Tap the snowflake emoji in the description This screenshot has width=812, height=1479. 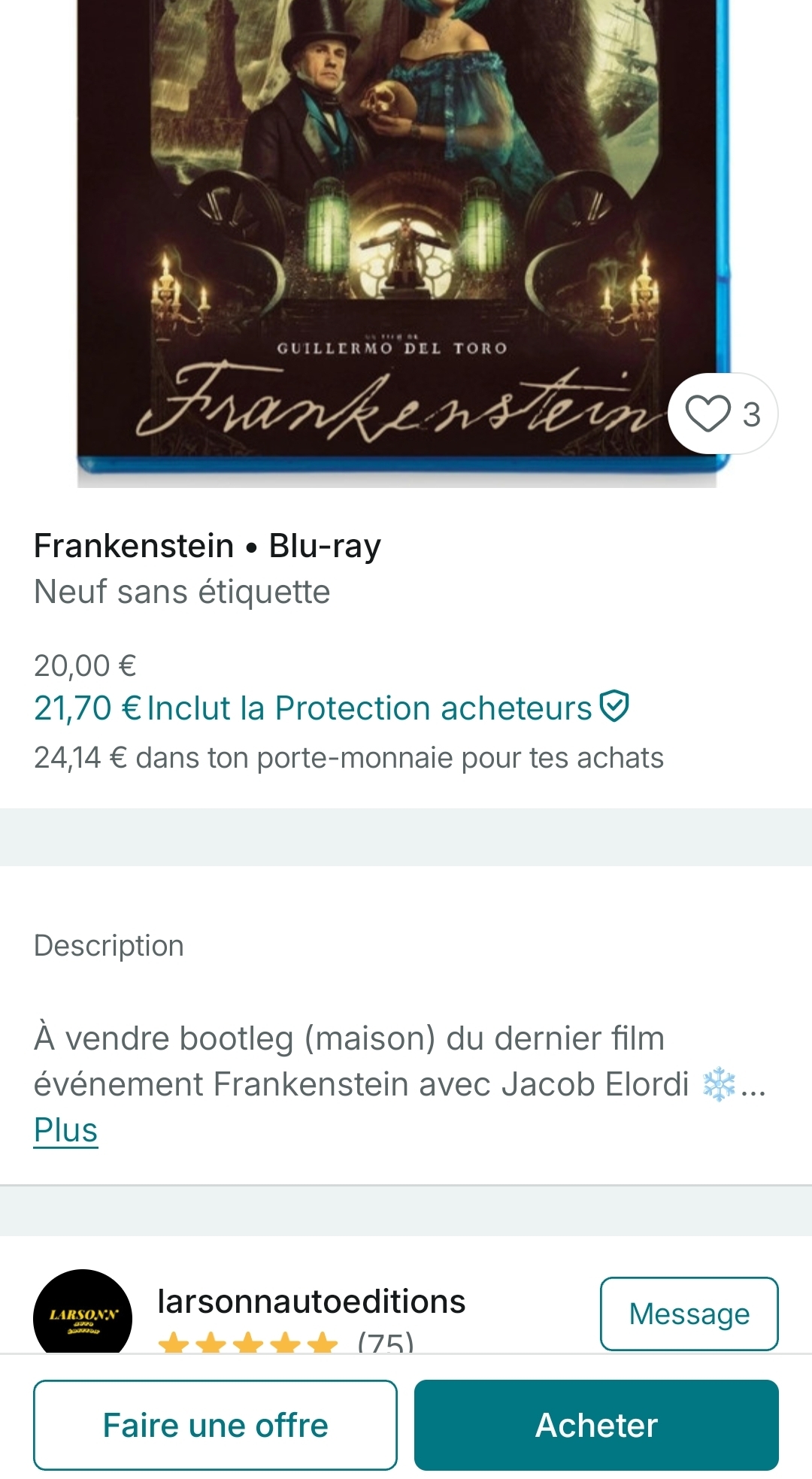pos(718,1084)
